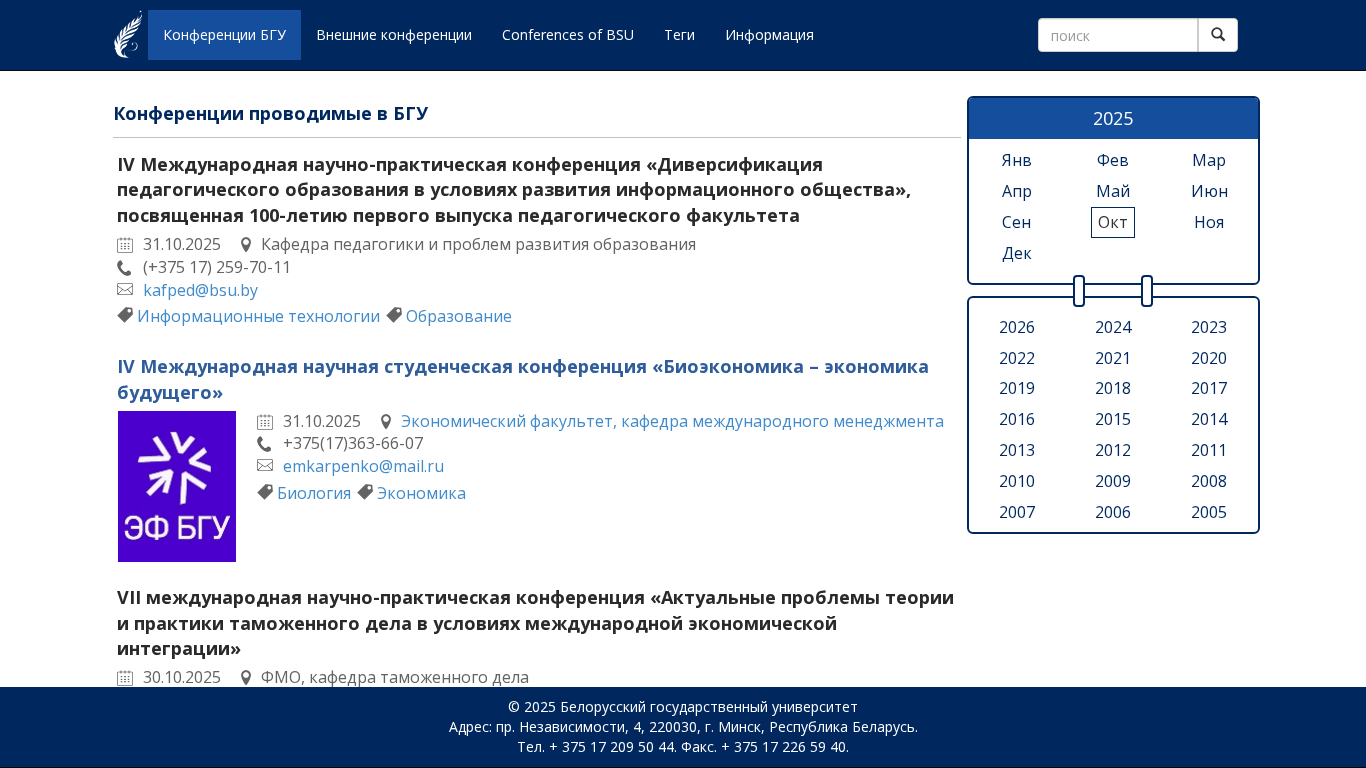The height and width of the screenshot is (768, 1366).
Task: Select the month Дек
Action: (x=1017, y=253)
